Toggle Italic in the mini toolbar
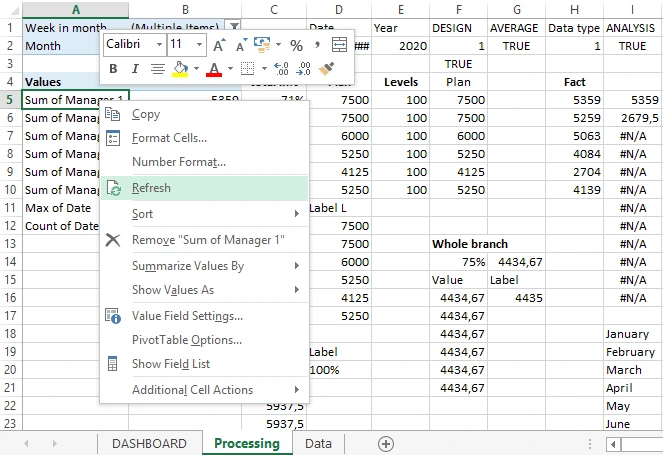Screen dimensions: 663x455 point(135,69)
